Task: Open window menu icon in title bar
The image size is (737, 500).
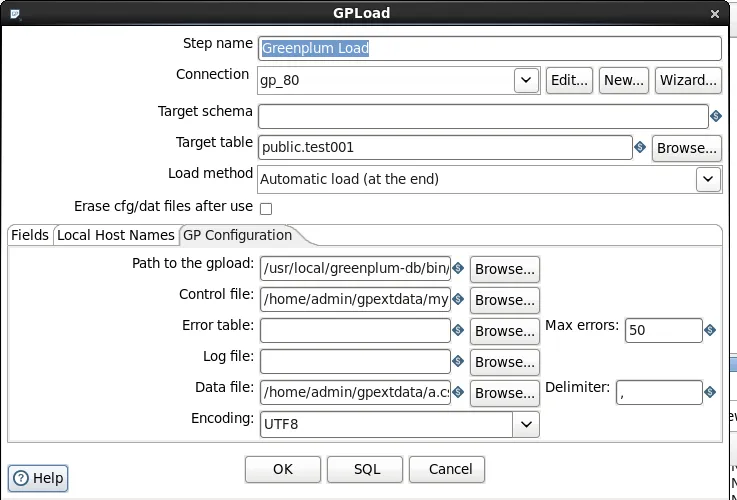Action: point(14,13)
